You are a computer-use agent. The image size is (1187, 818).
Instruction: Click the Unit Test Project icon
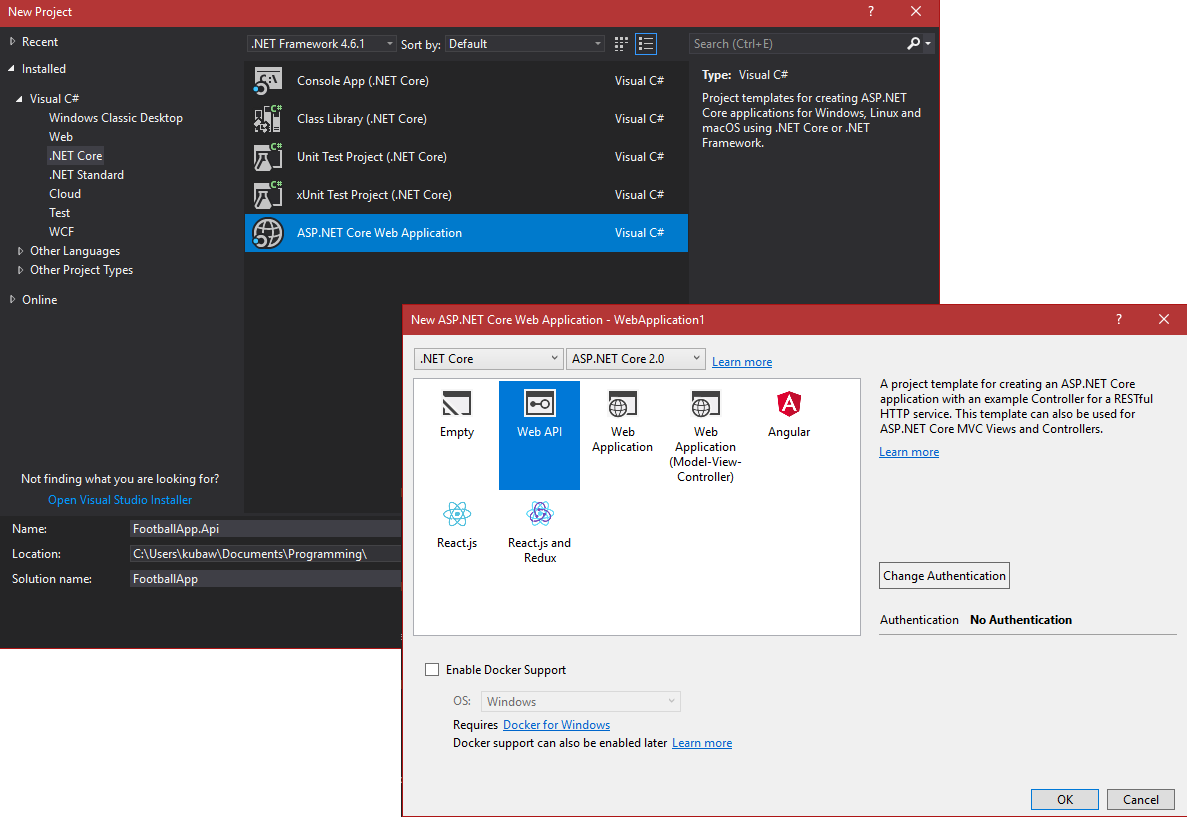[267, 157]
